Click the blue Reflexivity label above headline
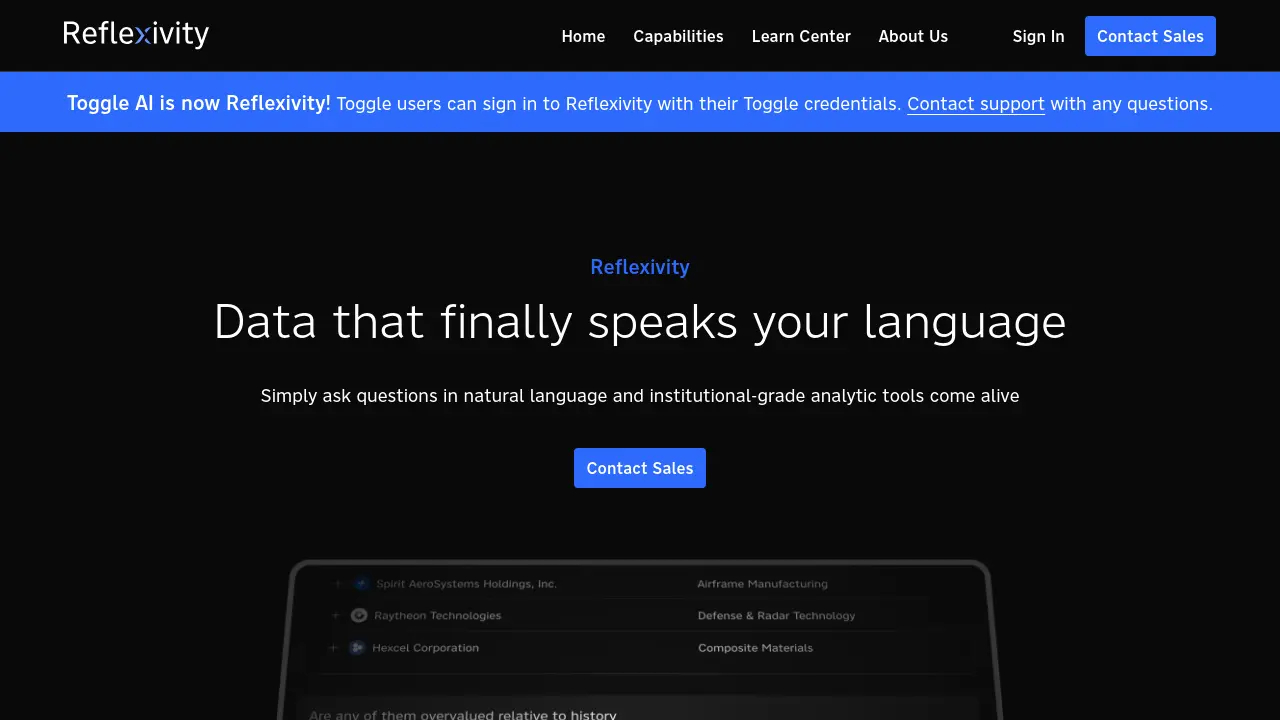The width and height of the screenshot is (1280, 720). [640, 267]
